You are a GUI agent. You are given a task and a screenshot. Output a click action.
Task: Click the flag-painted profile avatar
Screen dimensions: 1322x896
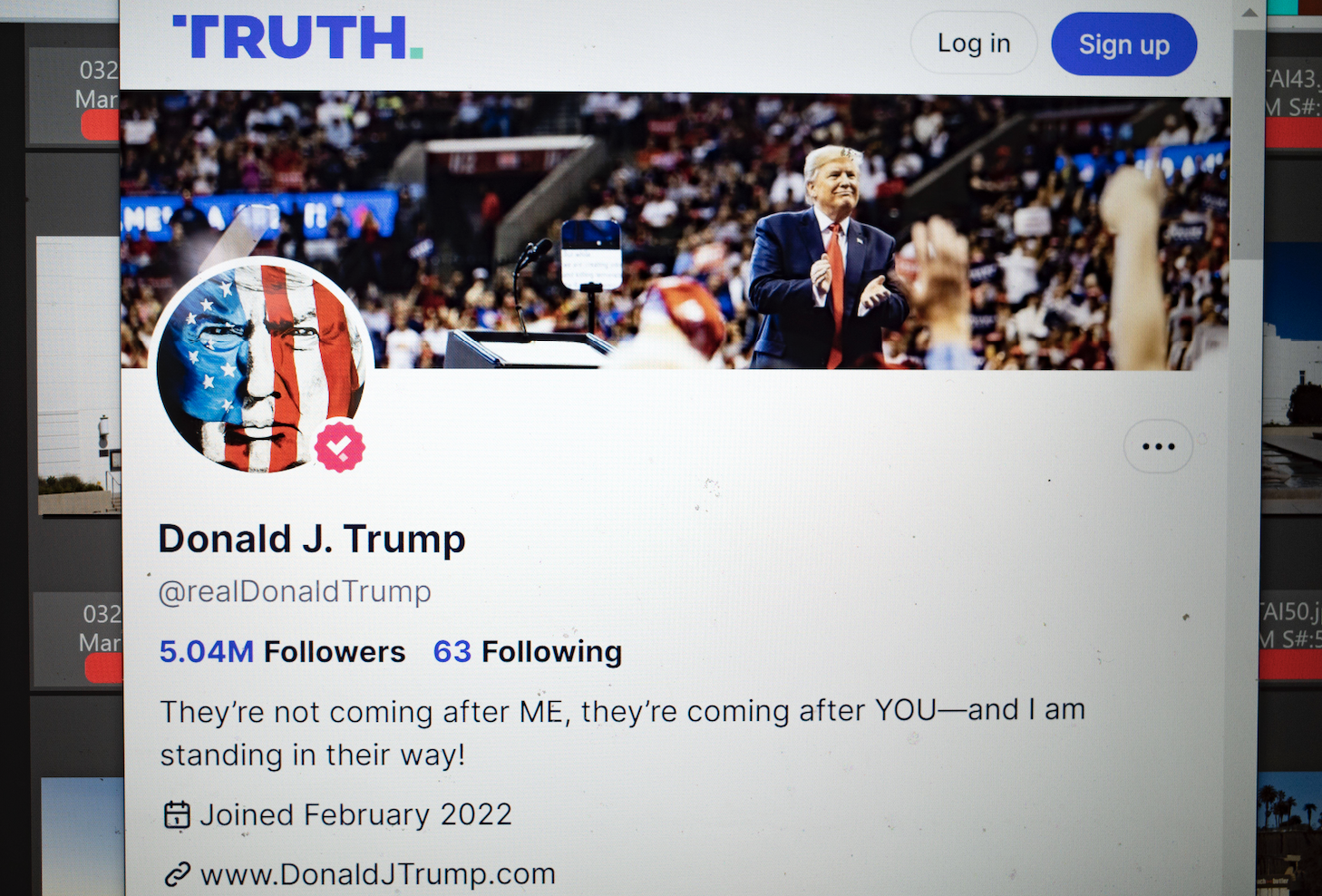click(260, 365)
